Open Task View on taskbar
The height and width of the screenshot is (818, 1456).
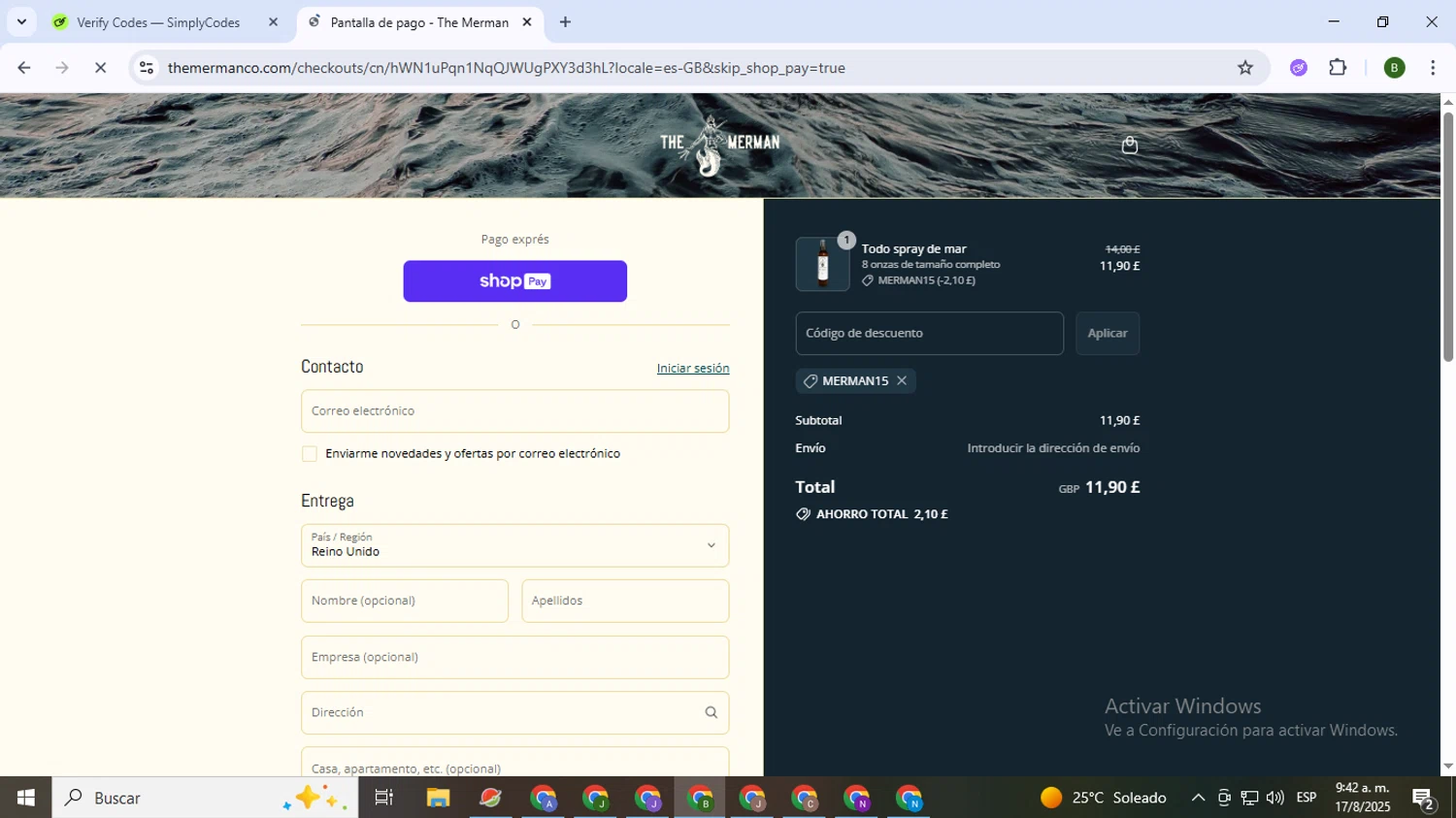pos(384,798)
